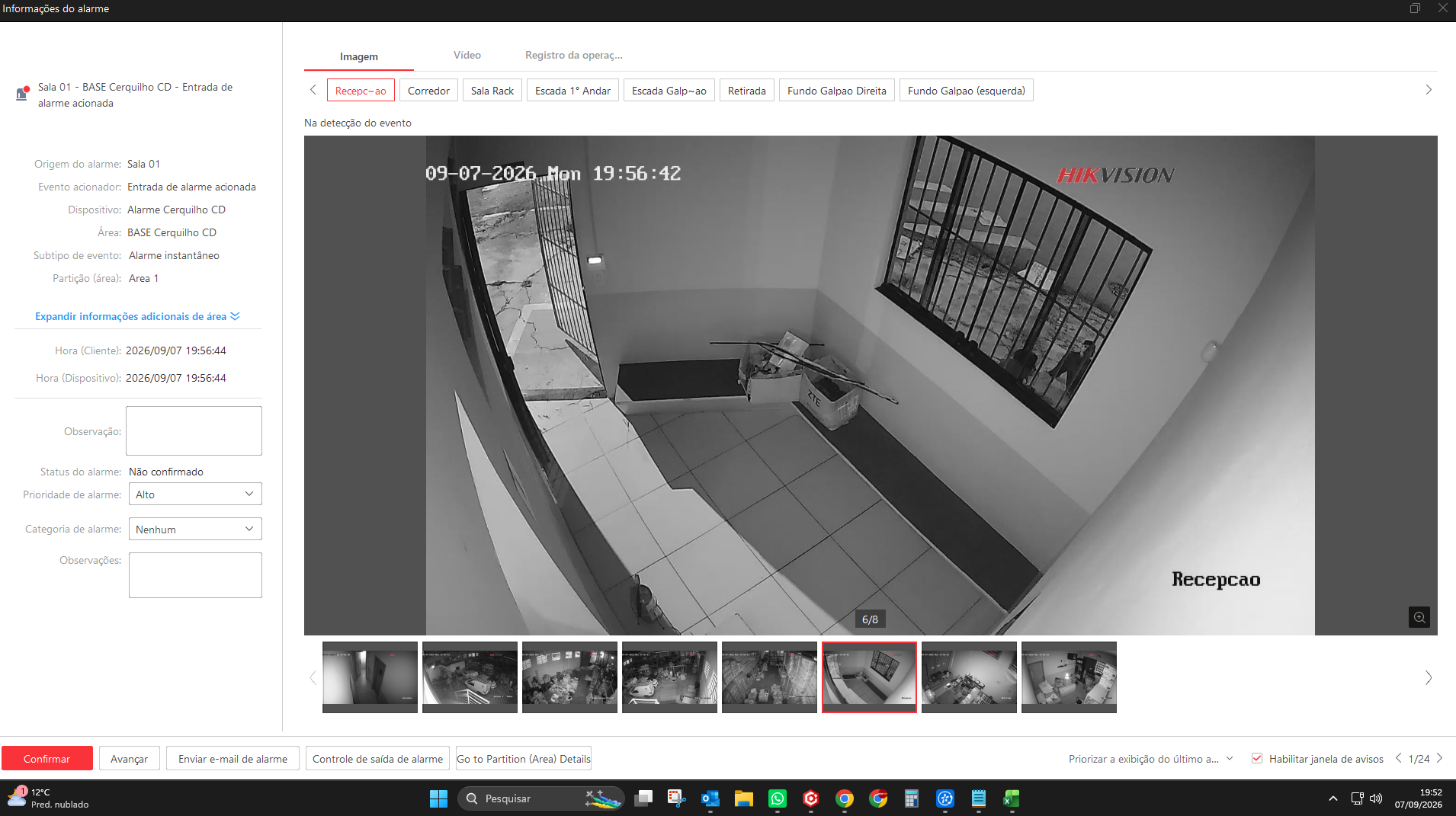Open the Categoria de alarme dropdown

(x=195, y=529)
